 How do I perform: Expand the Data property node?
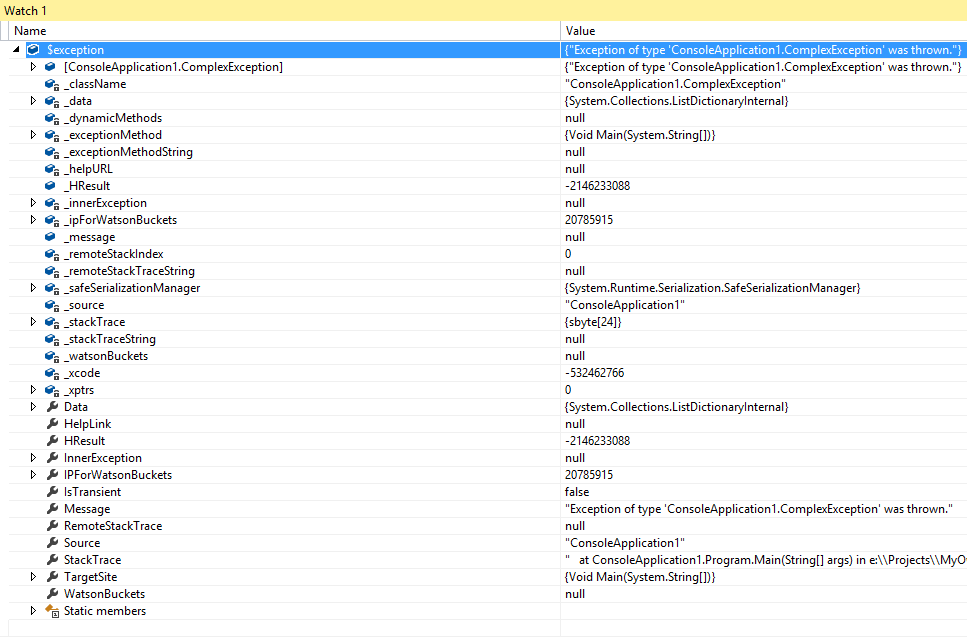point(33,407)
